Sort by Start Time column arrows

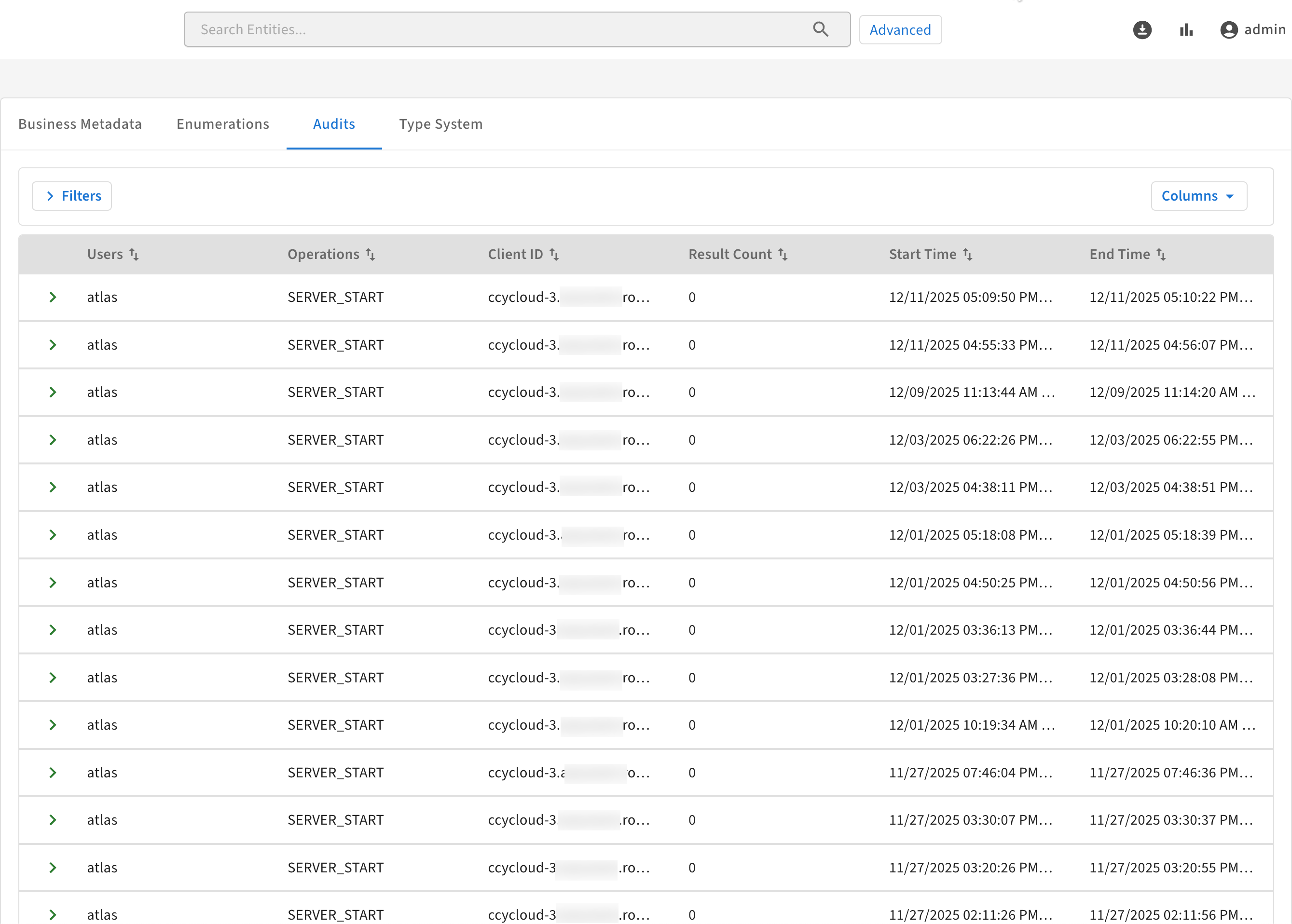pos(968,254)
